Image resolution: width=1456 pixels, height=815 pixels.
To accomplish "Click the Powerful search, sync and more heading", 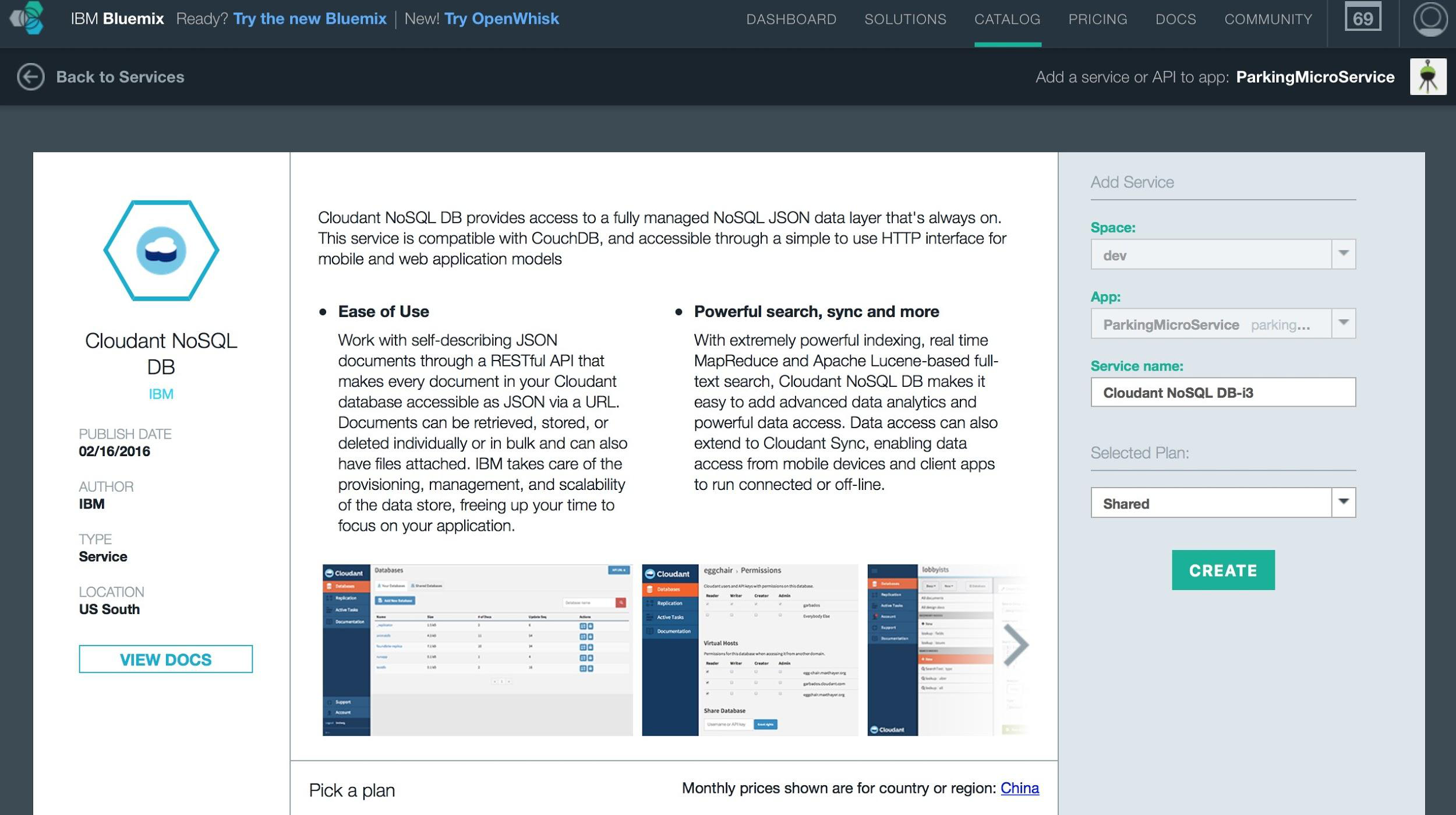I will (817, 312).
